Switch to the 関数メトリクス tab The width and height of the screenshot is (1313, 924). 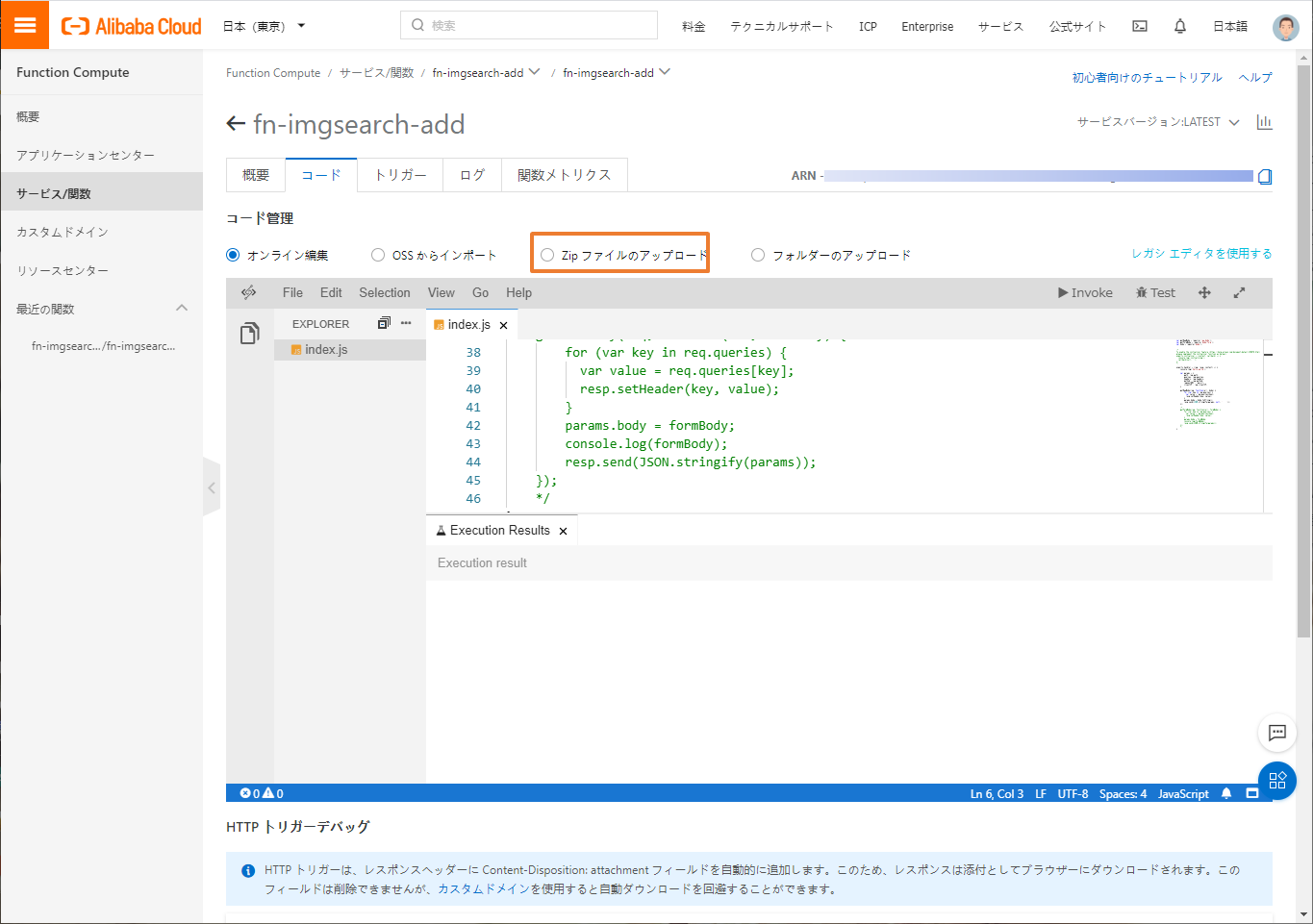pyautogui.click(x=565, y=175)
